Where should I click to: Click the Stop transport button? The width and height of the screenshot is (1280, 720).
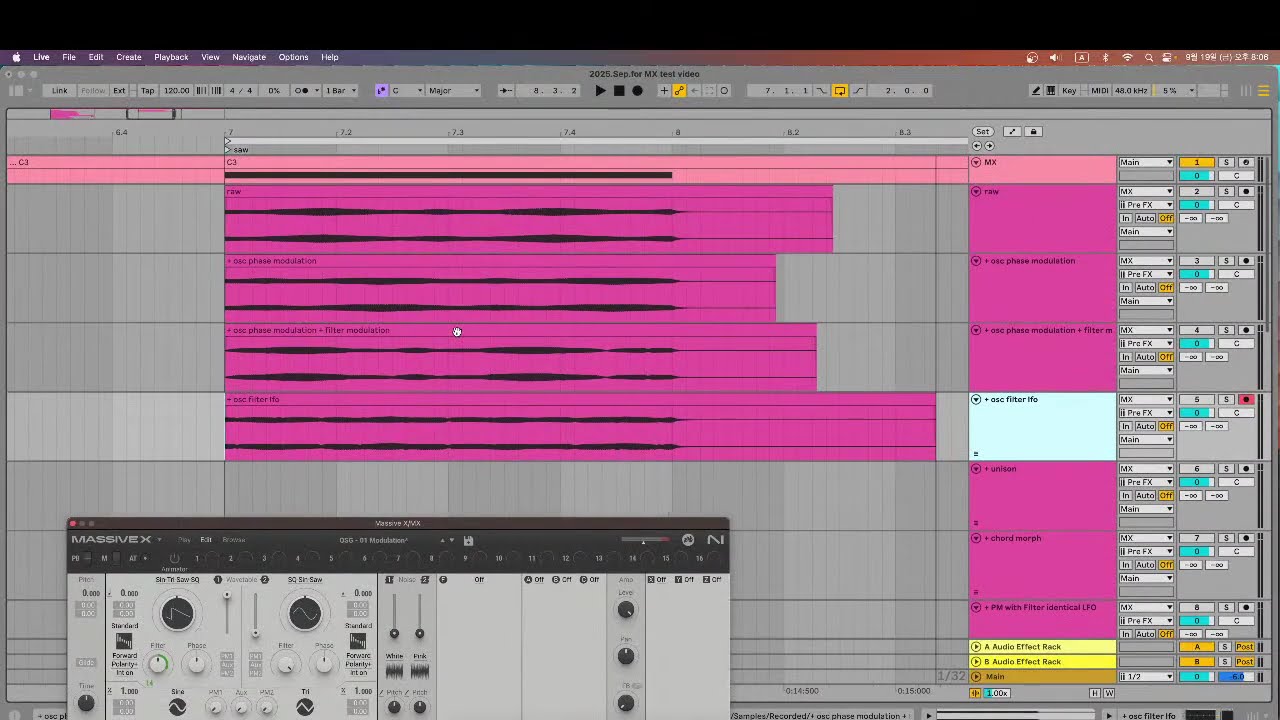click(x=619, y=91)
